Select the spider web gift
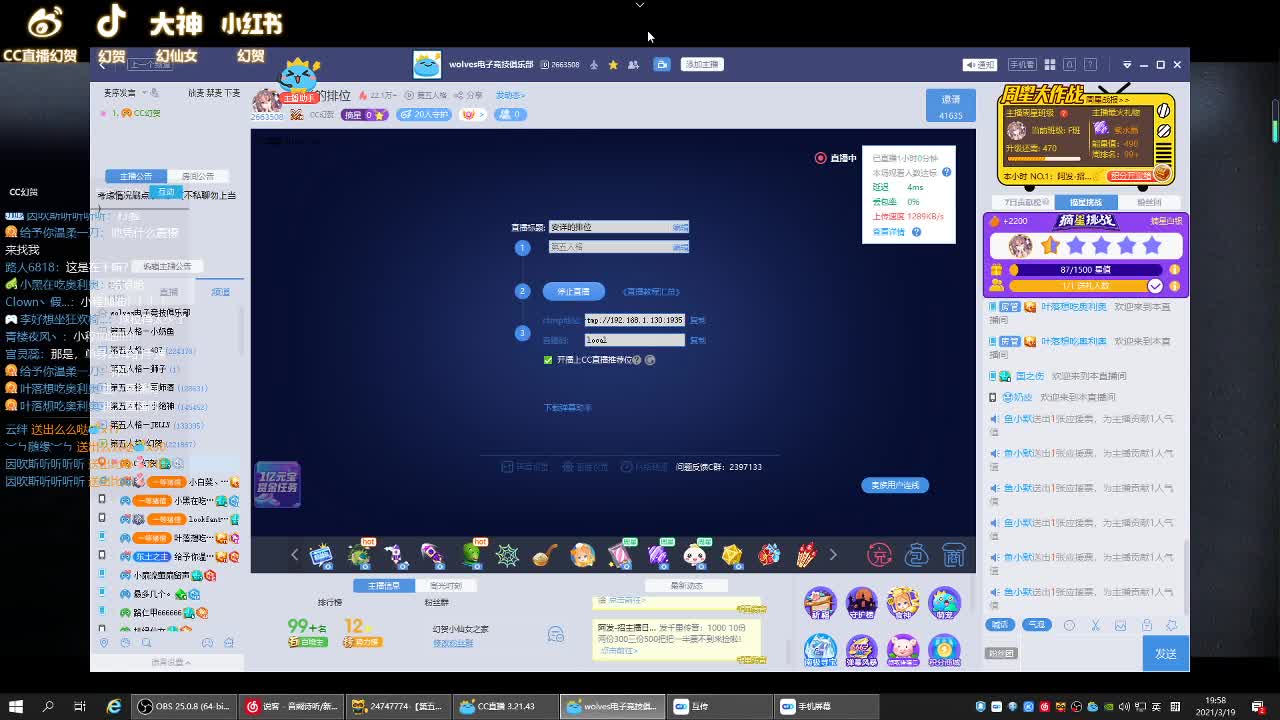Screen dimensions: 1280x720 point(508,555)
